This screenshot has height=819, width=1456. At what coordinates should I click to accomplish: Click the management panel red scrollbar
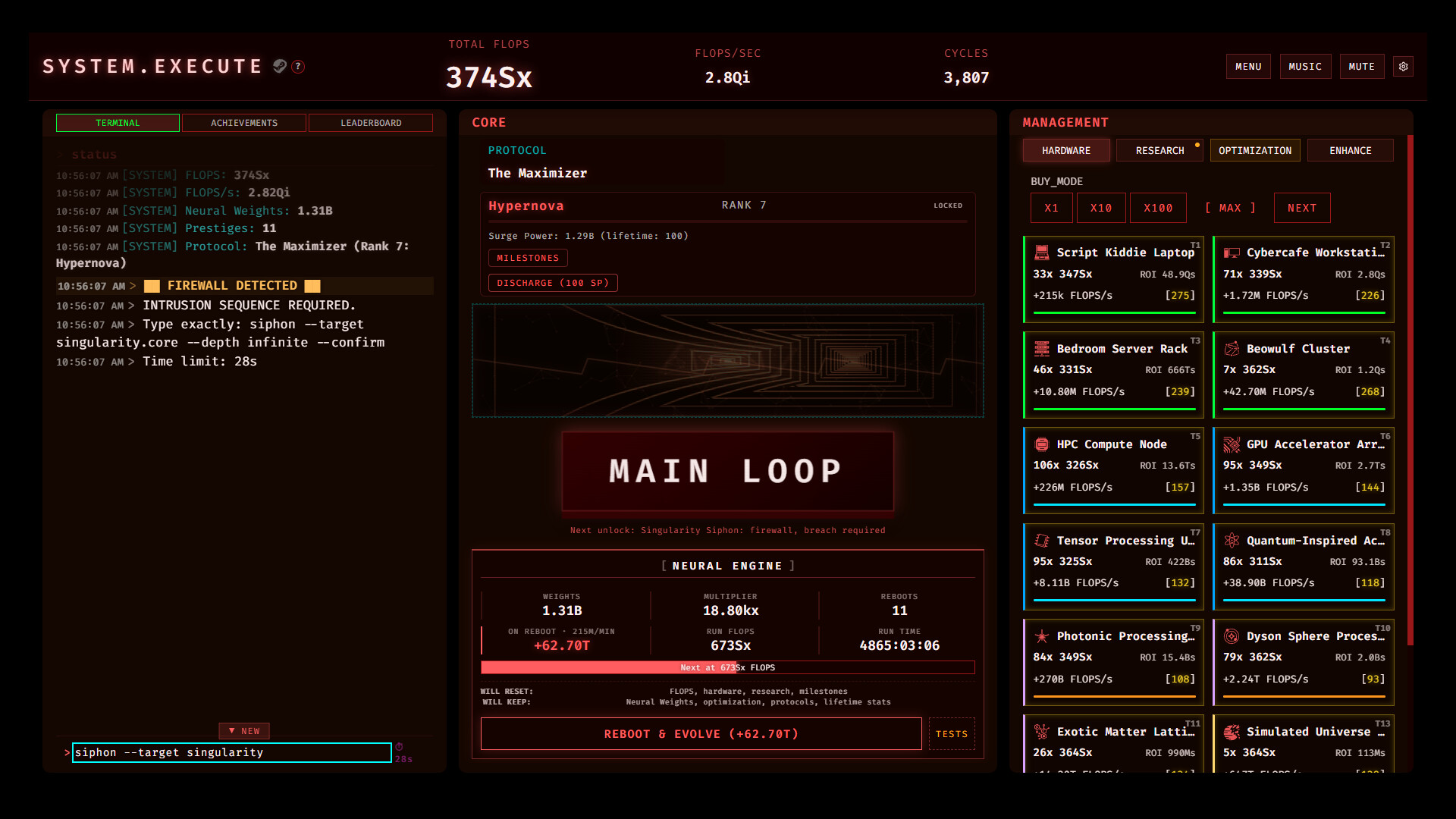[1410, 391]
